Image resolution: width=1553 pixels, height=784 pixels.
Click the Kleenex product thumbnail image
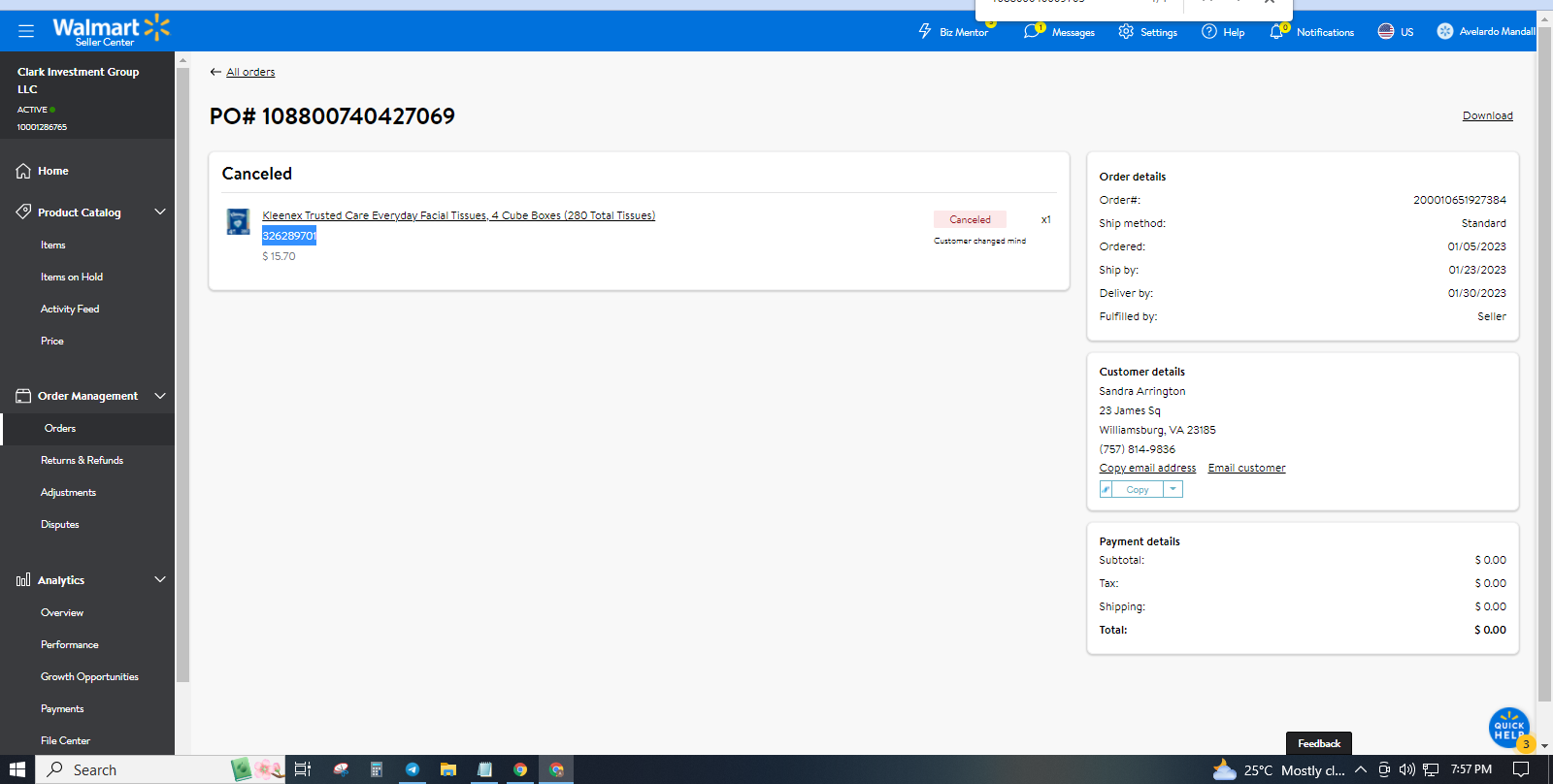click(238, 221)
